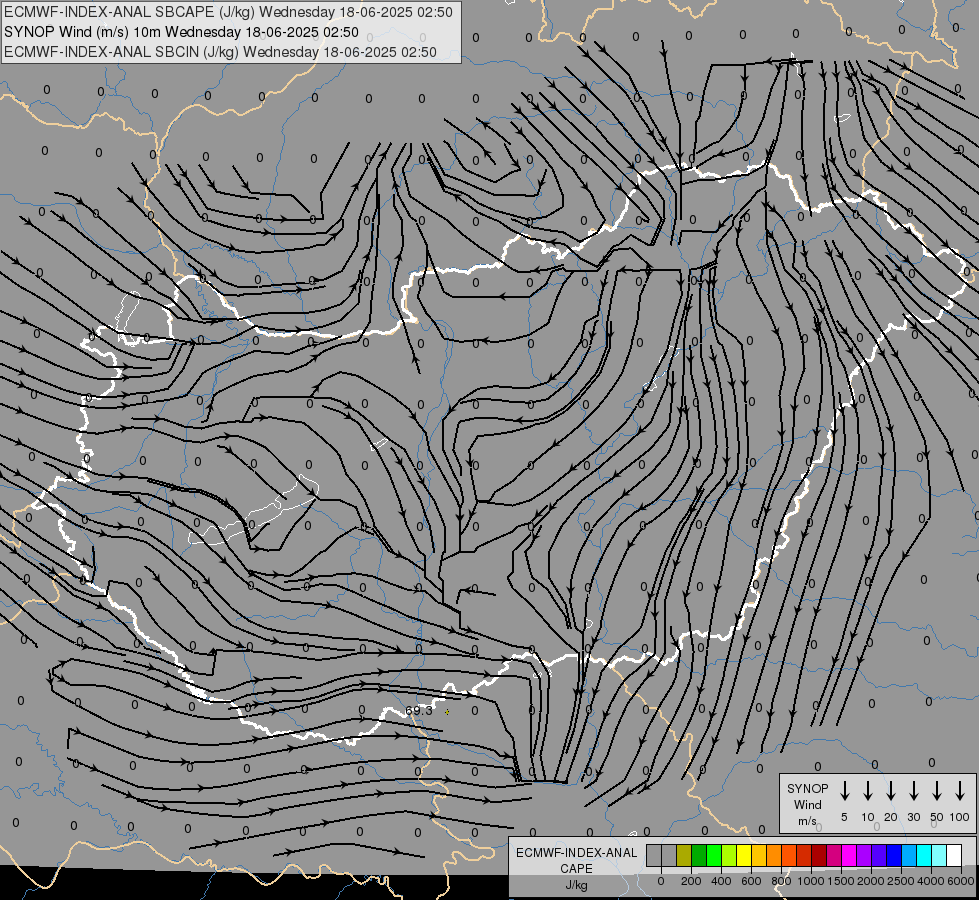Select the gold amber CAPE legend swatch
The image size is (979, 900).
point(759,855)
